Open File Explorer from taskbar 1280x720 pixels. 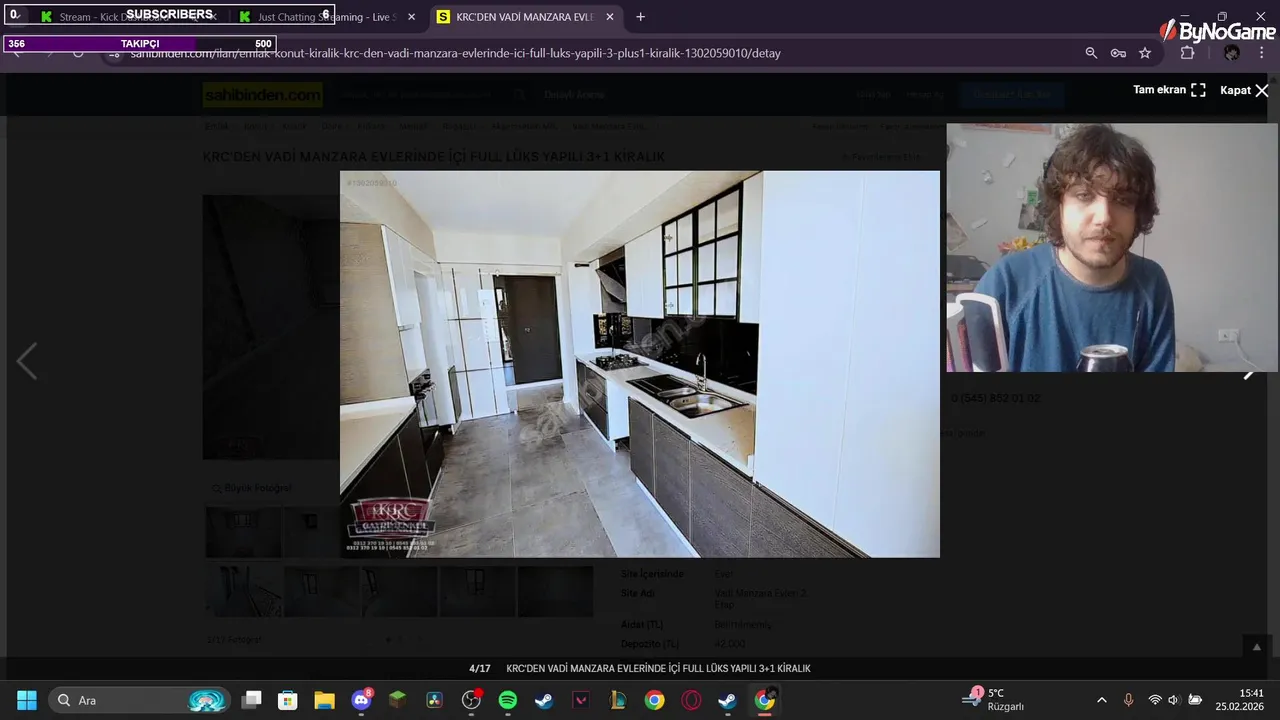coord(324,700)
